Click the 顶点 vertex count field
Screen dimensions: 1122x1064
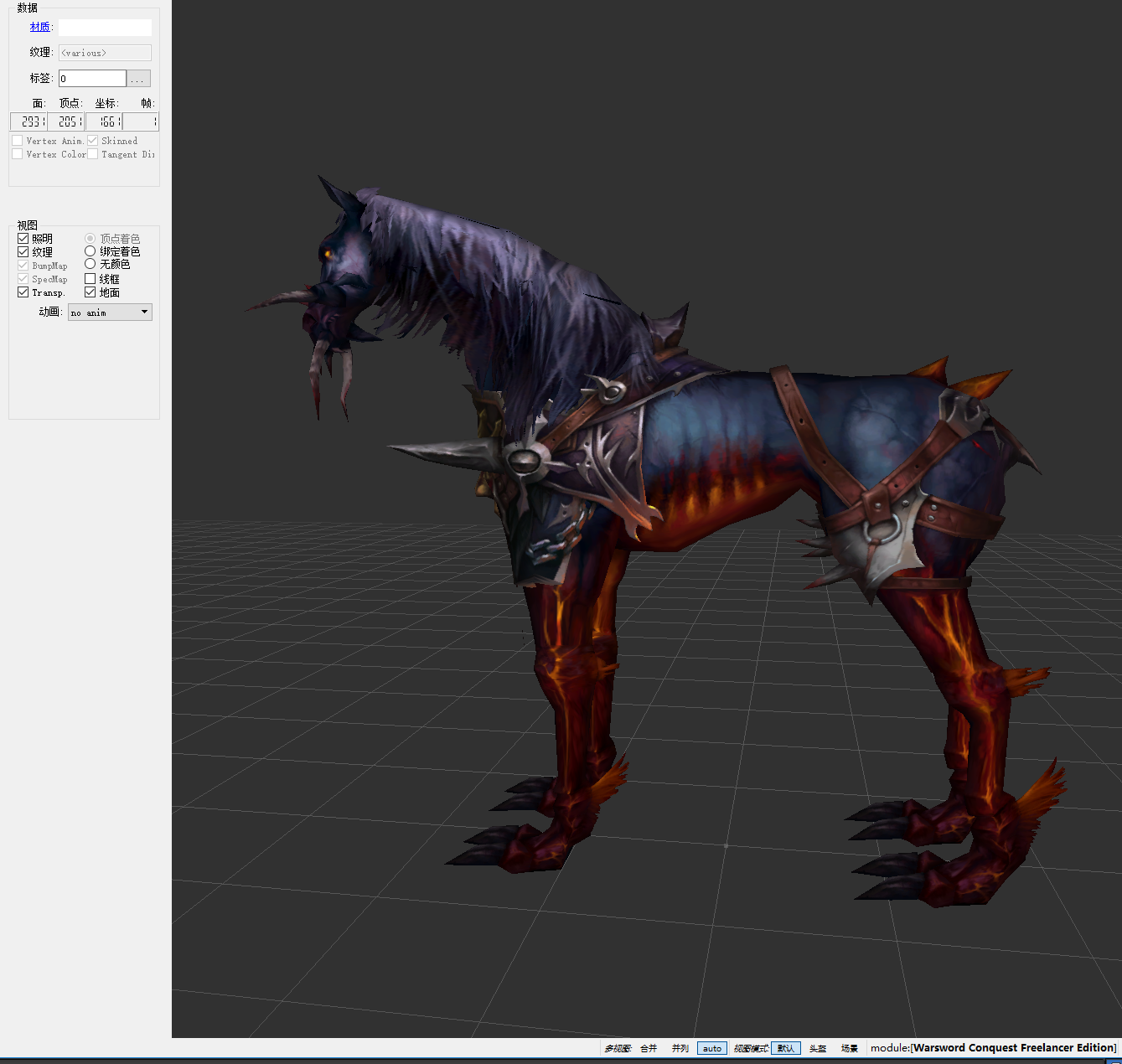[66, 121]
